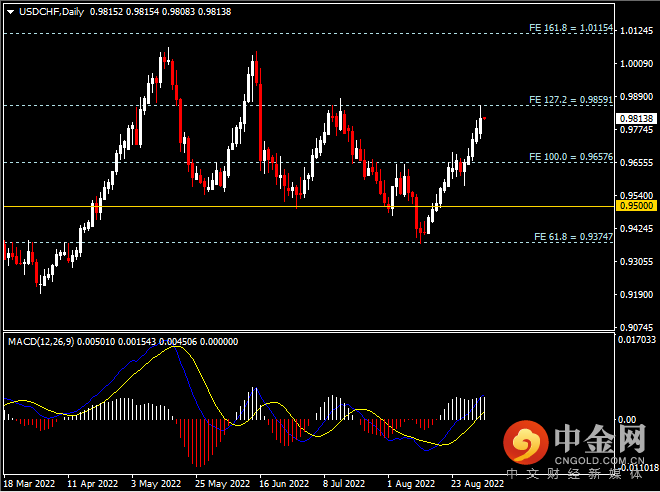This screenshot has height=492, width=660.
Task: Click the price axis label 1.01245
Action: point(636,31)
